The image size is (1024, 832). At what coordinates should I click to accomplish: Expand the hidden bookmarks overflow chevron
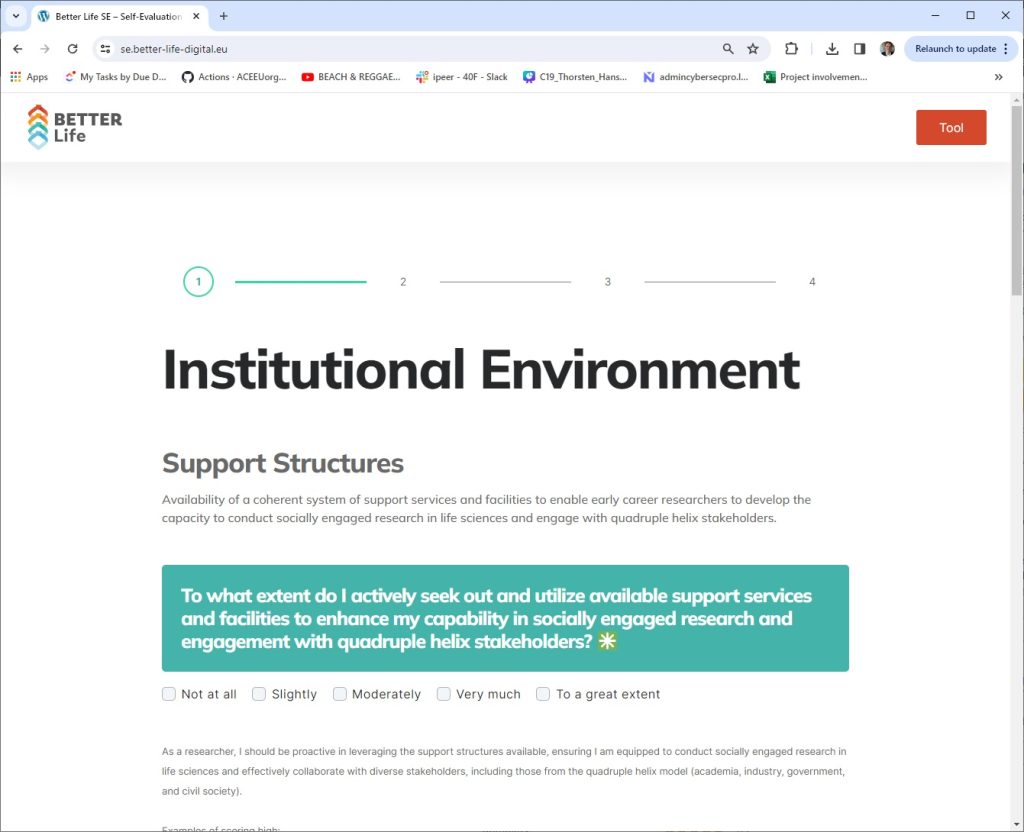click(x=998, y=77)
